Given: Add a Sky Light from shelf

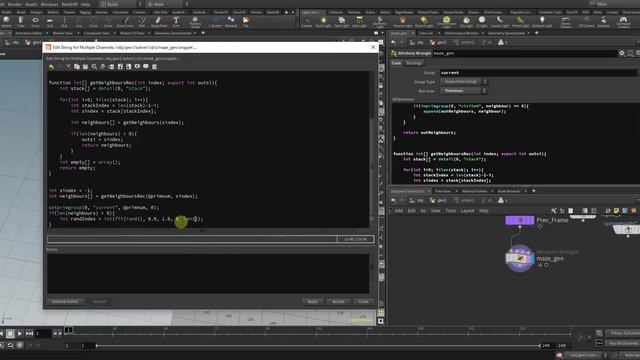Looking at the screenshot, I should click(466, 22).
